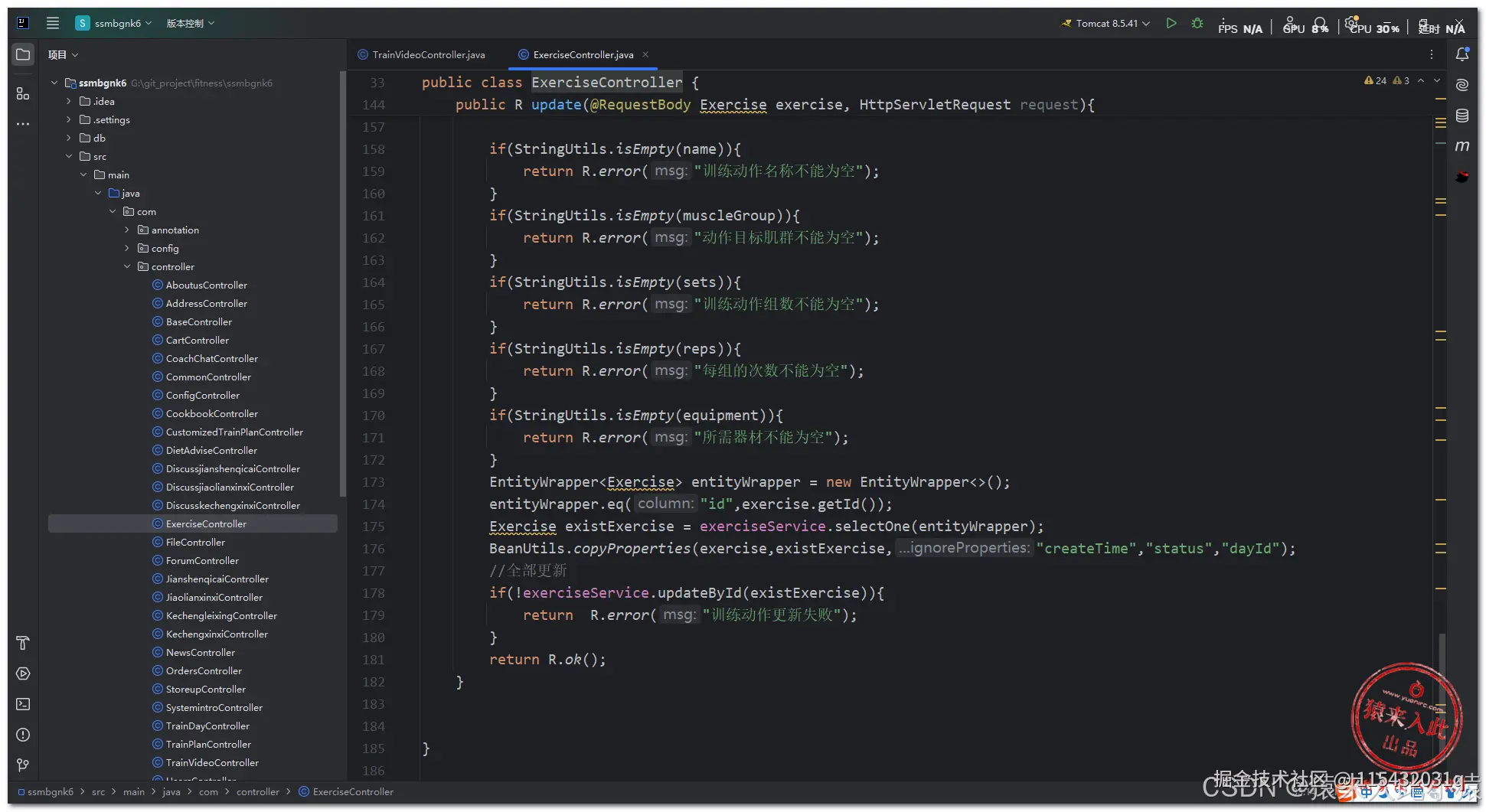Expand the .idea folder
Viewport: 1486px width, 812px height.
pos(69,101)
